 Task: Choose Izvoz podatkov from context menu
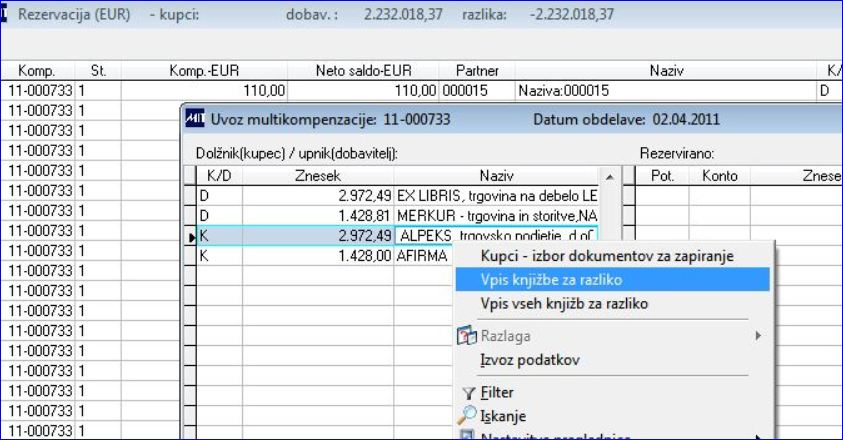pos(530,360)
